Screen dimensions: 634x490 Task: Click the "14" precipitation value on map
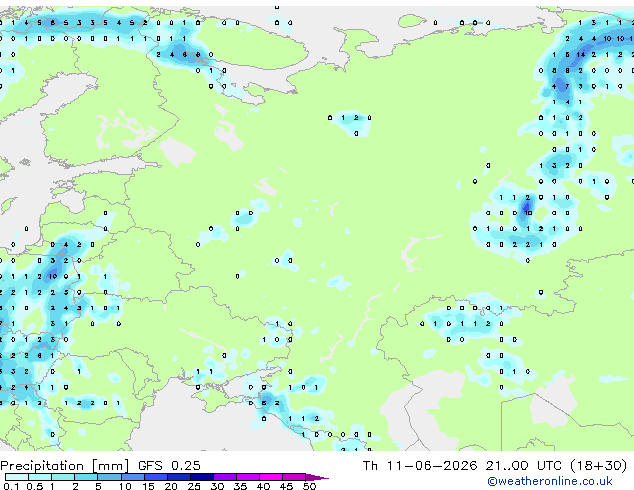point(581,55)
